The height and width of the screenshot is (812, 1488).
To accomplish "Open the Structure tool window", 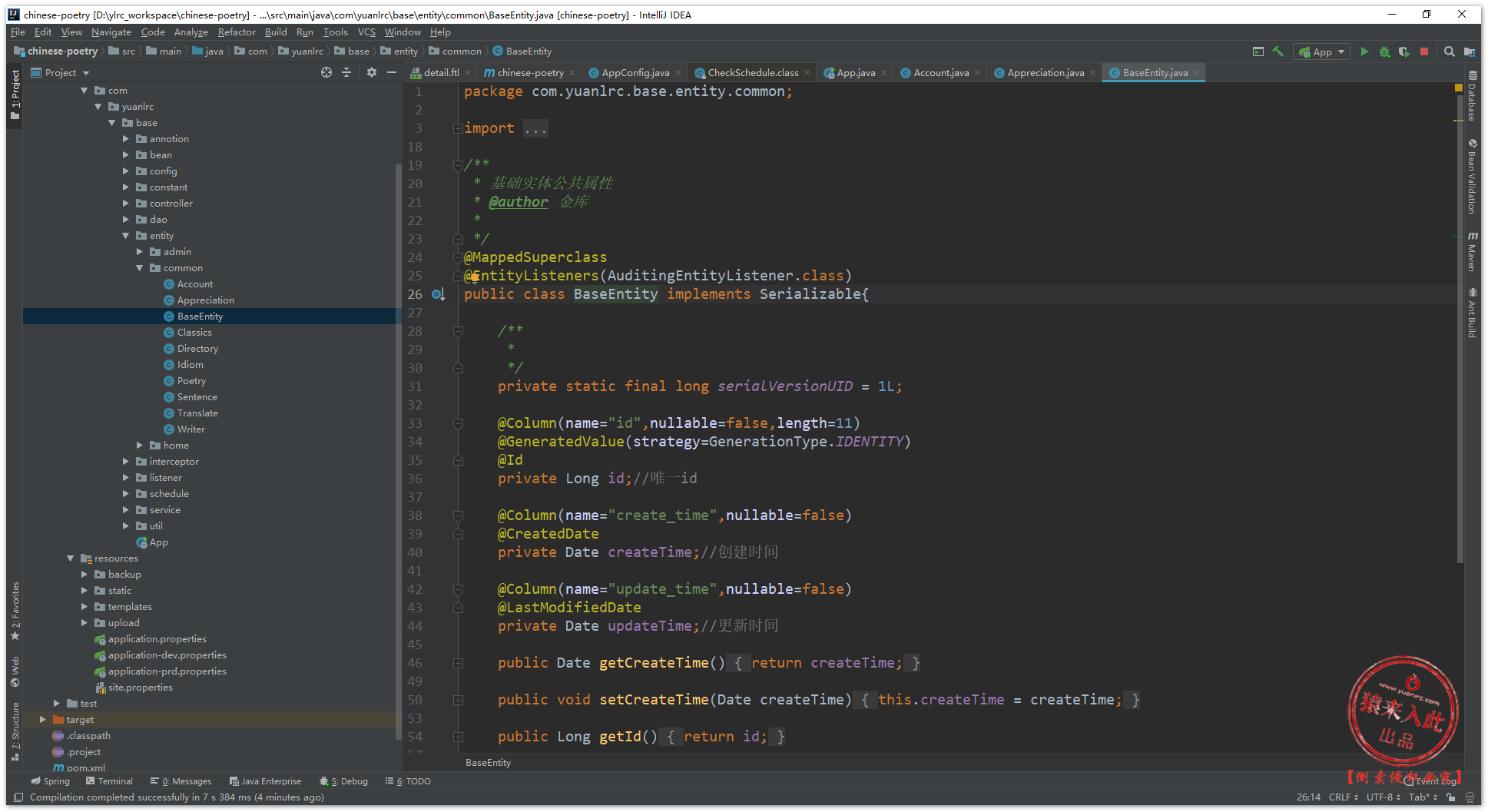I will point(15,731).
